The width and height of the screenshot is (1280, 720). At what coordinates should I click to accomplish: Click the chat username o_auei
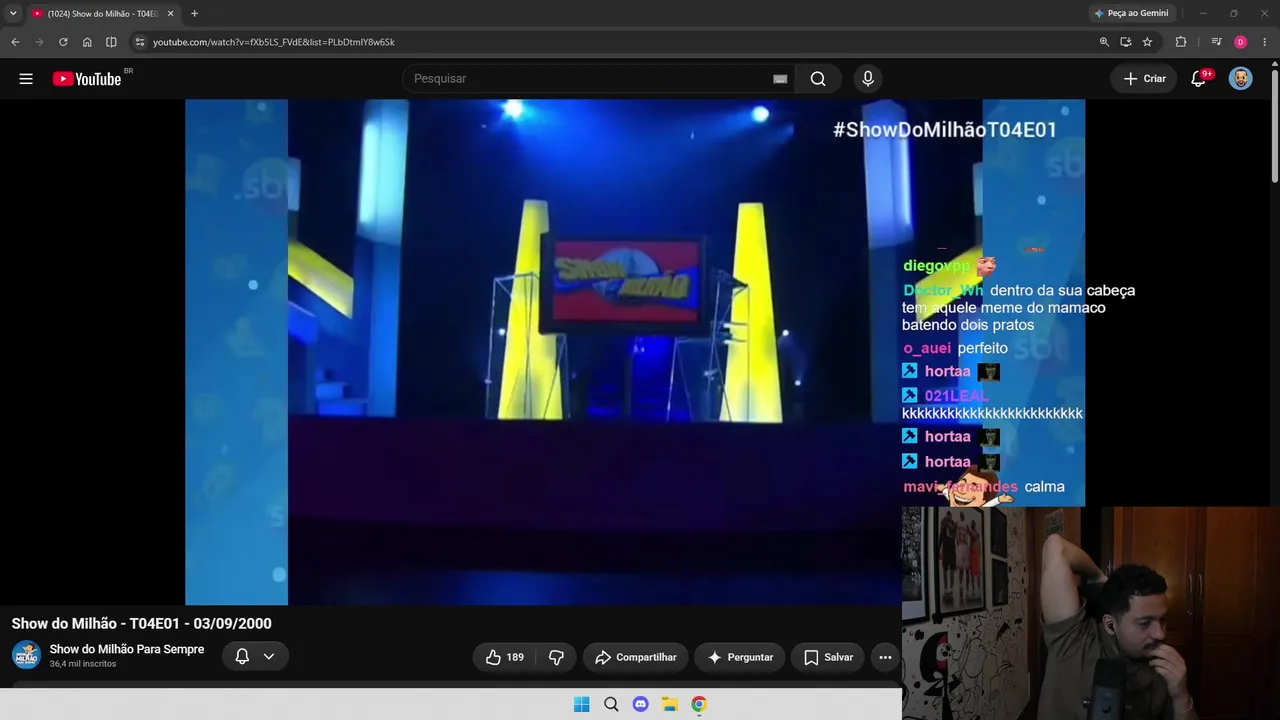pyautogui.click(x=927, y=348)
